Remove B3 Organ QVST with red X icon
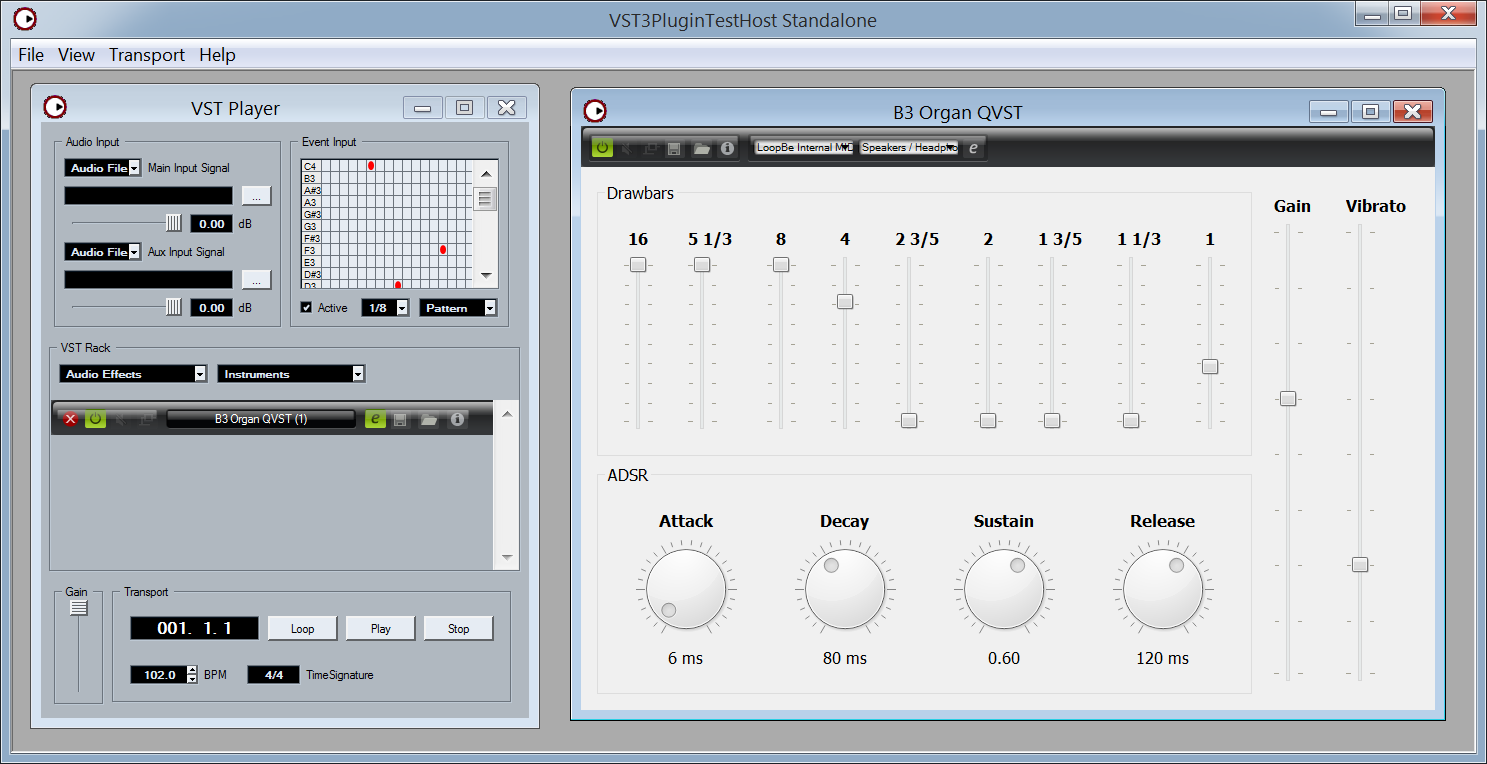Screen dimensions: 1487x764 [x=70, y=419]
